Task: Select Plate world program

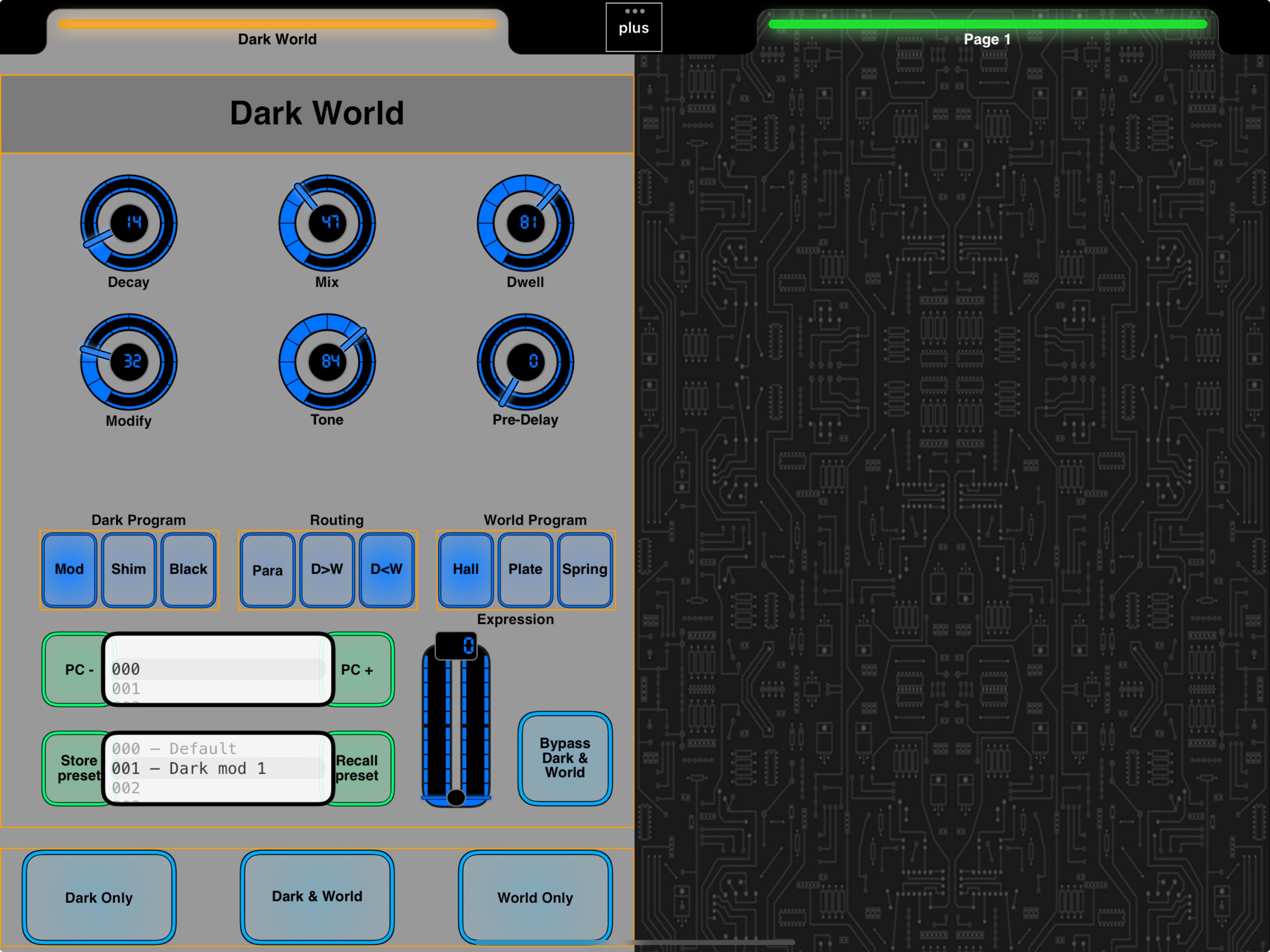Action: [x=525, y=569]
